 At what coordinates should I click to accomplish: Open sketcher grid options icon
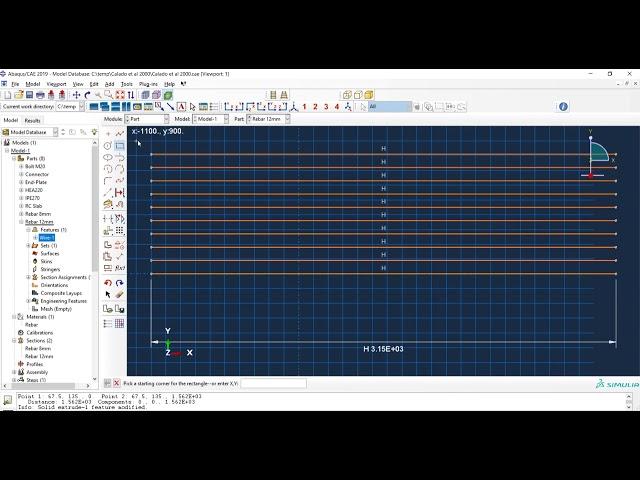click(x=120, y=324)
